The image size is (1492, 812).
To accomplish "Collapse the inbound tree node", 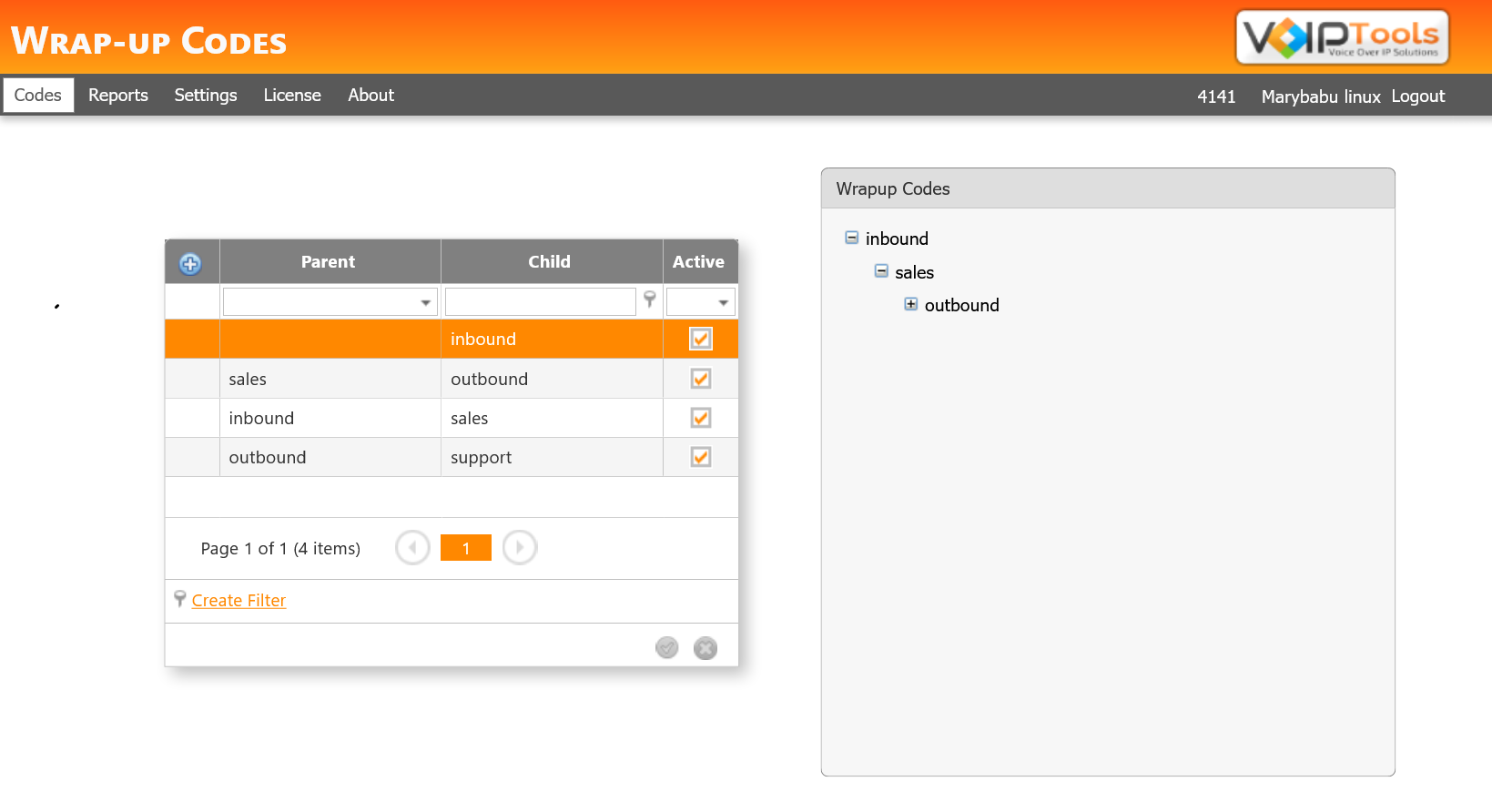I will pos(851,238).
